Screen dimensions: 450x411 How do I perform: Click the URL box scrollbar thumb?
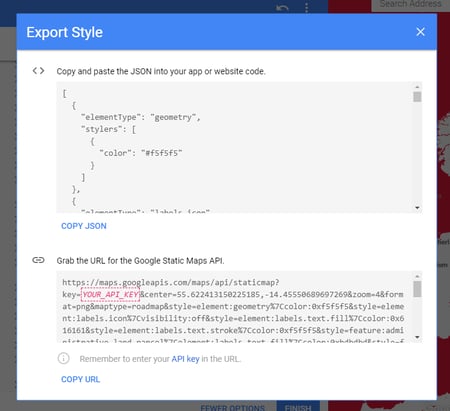click(417, 289)
